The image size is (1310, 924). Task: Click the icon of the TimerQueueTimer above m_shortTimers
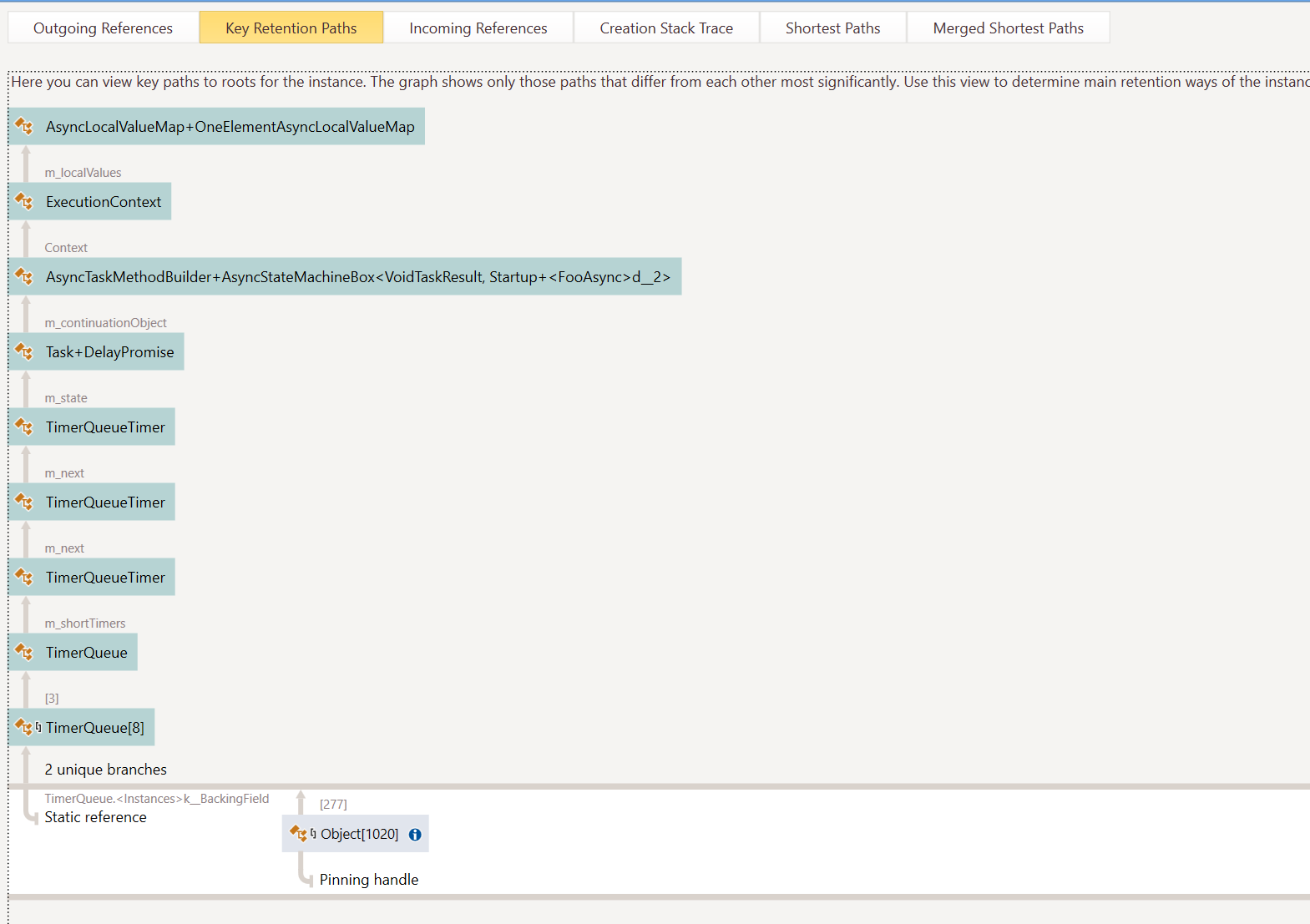24,578
